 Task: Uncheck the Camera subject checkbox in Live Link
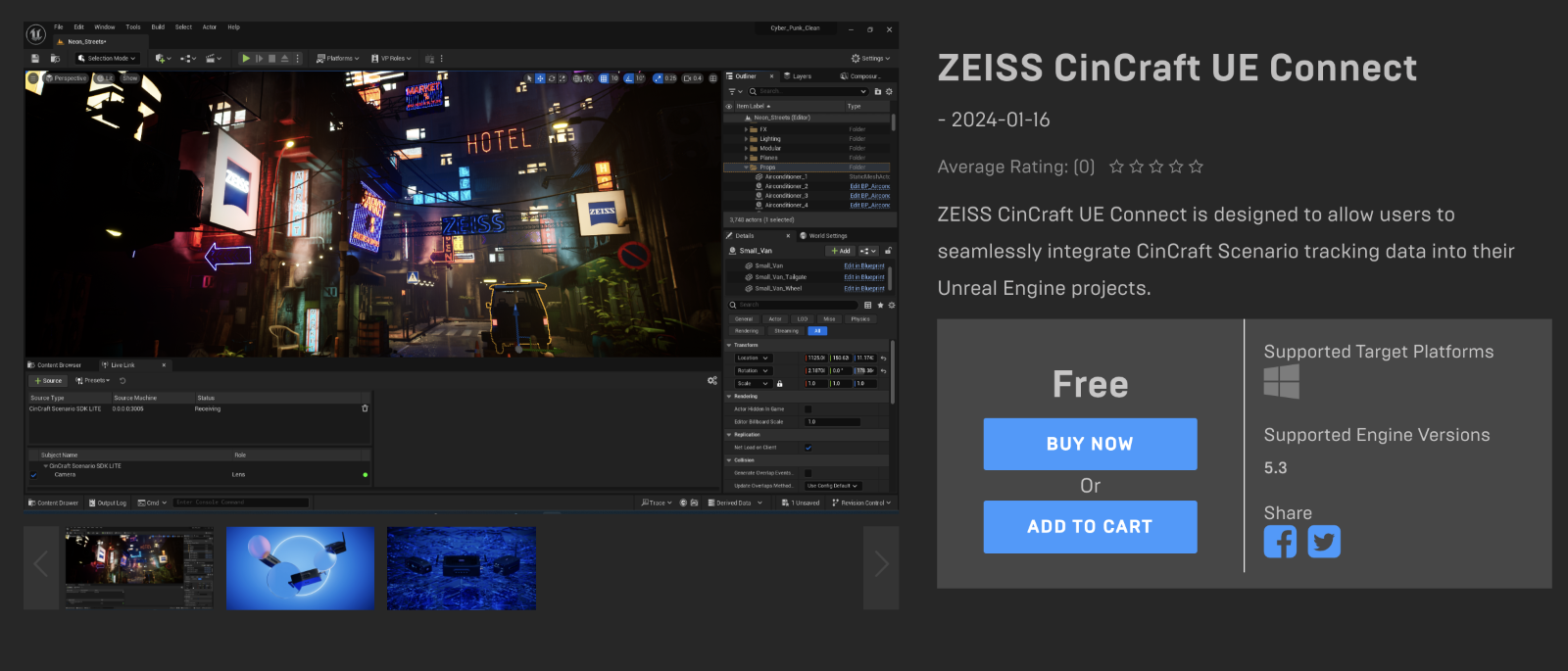click(x=34, y=475)
